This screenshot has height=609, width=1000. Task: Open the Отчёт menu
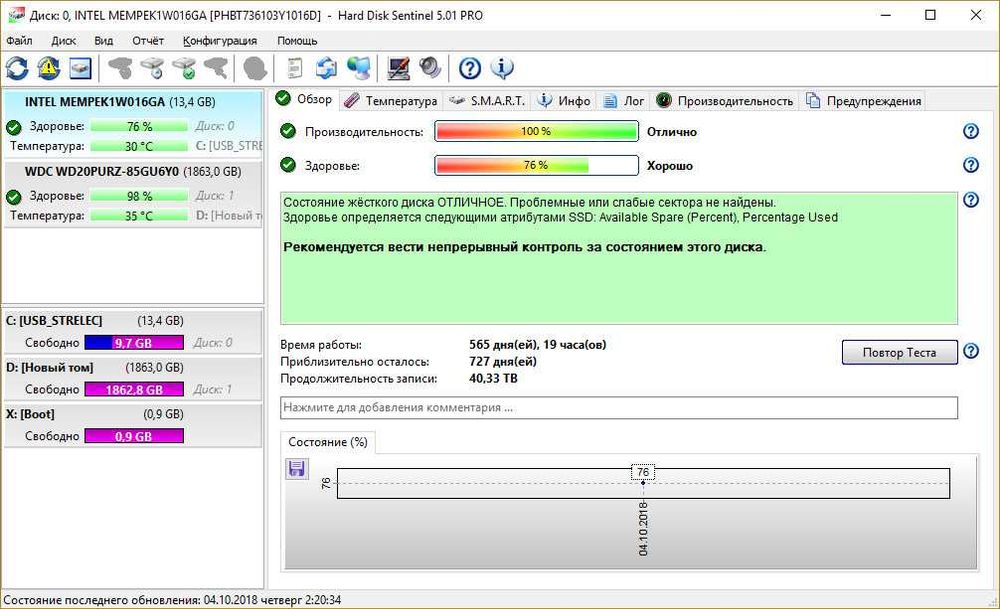[148, 41]
